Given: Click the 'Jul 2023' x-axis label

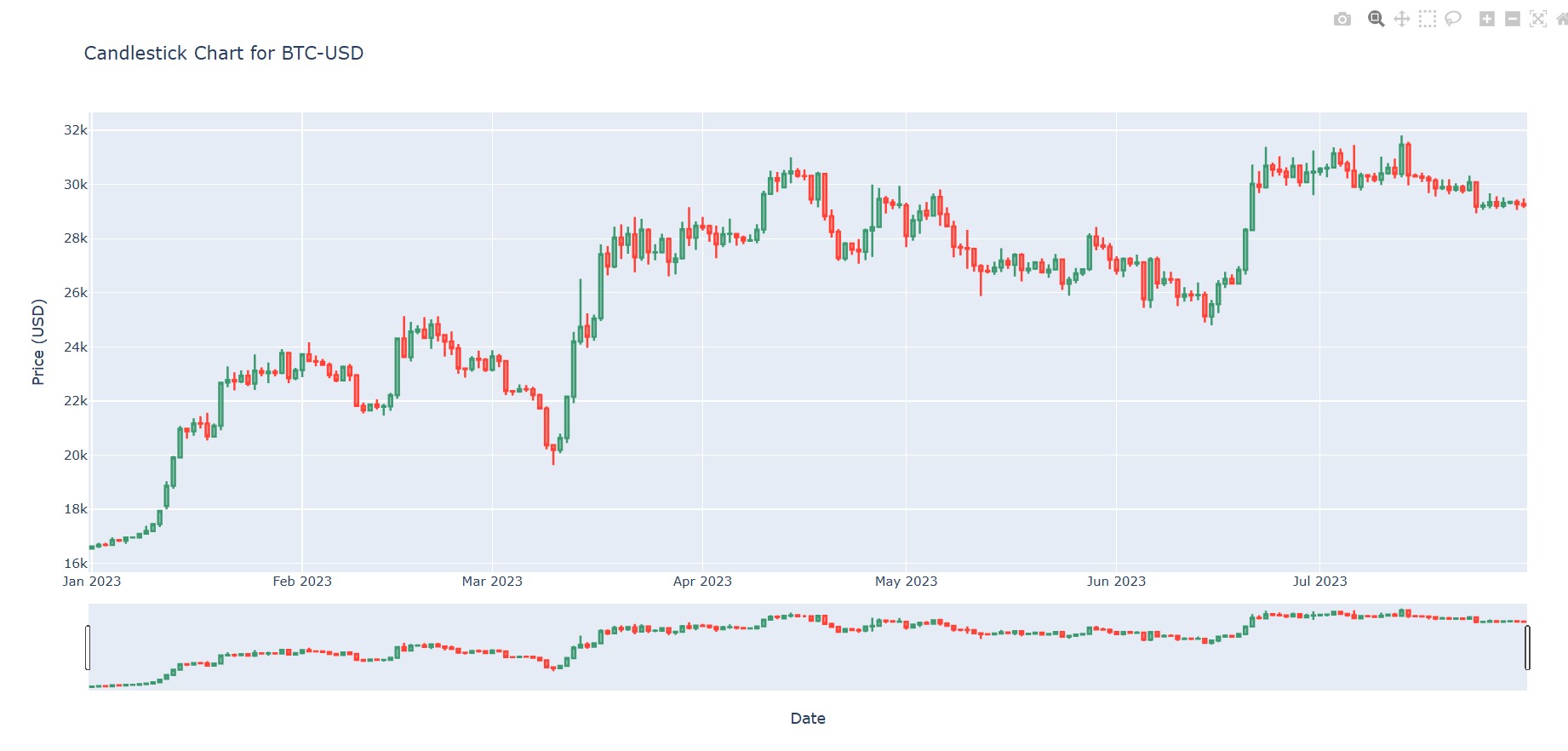Looking at the screenshot, I should coord(1319,581).
